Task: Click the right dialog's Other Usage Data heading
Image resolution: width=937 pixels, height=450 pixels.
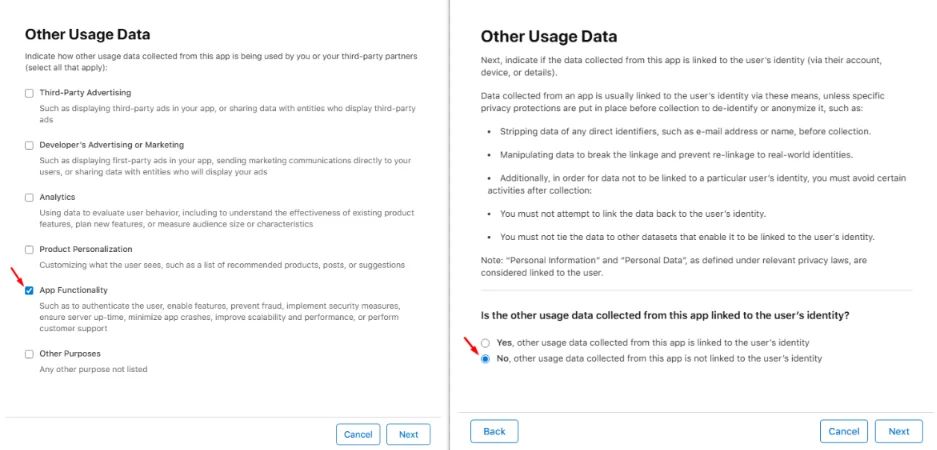Action: click(x=548, y=37)
